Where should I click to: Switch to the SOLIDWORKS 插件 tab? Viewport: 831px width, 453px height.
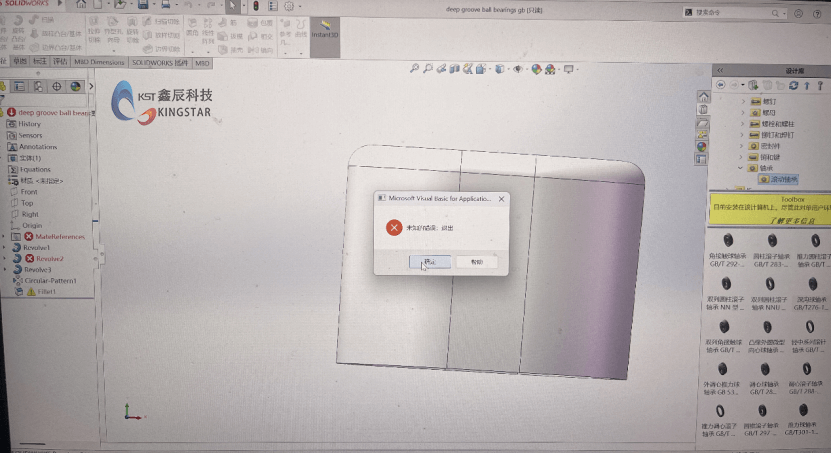click(160, 63)
